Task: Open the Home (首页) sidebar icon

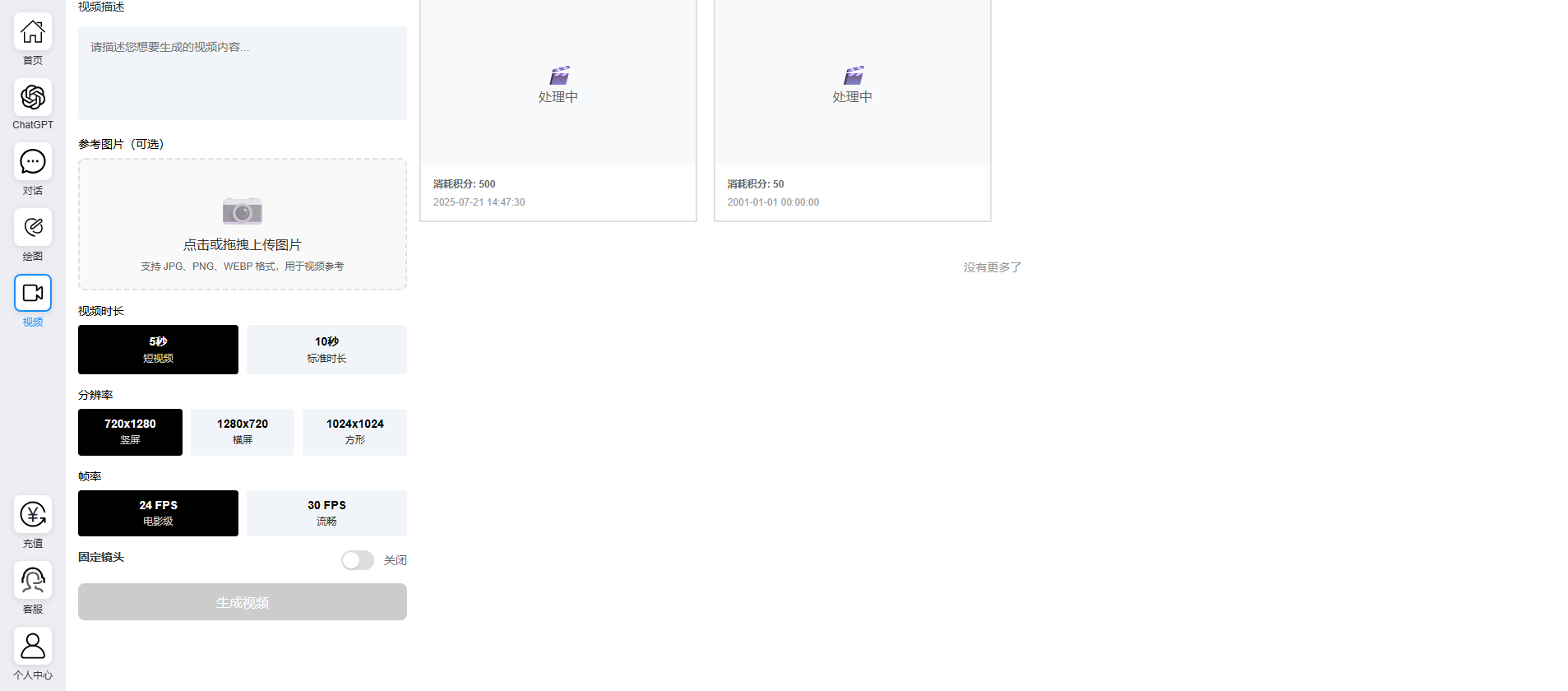Action: click(x=33, y=32)
